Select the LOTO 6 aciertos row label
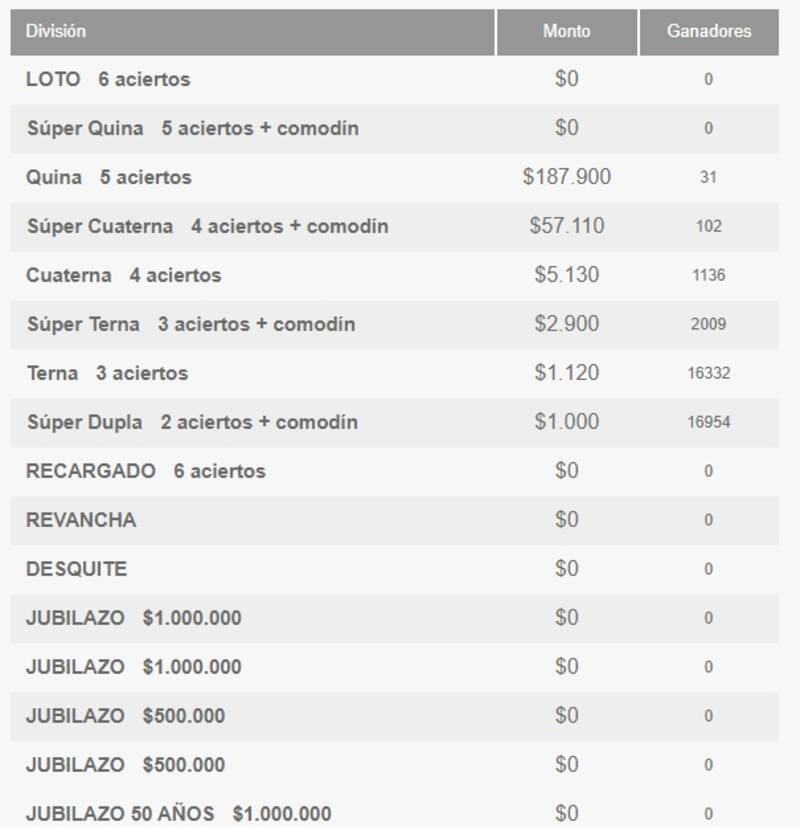The width and height of the screenshot is (800, 838). [108, 79]
